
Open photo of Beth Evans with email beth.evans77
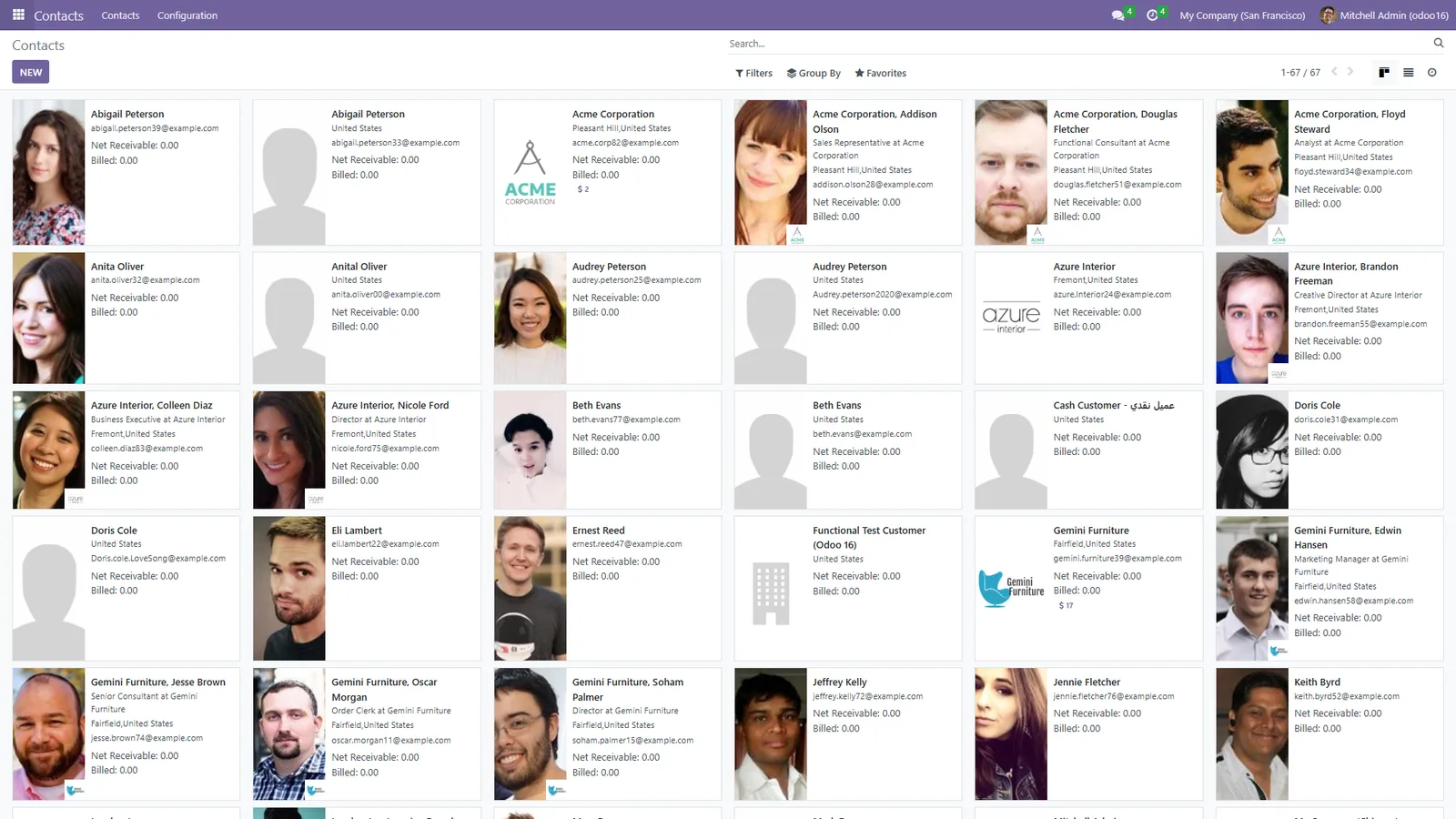tap(531, 450)
